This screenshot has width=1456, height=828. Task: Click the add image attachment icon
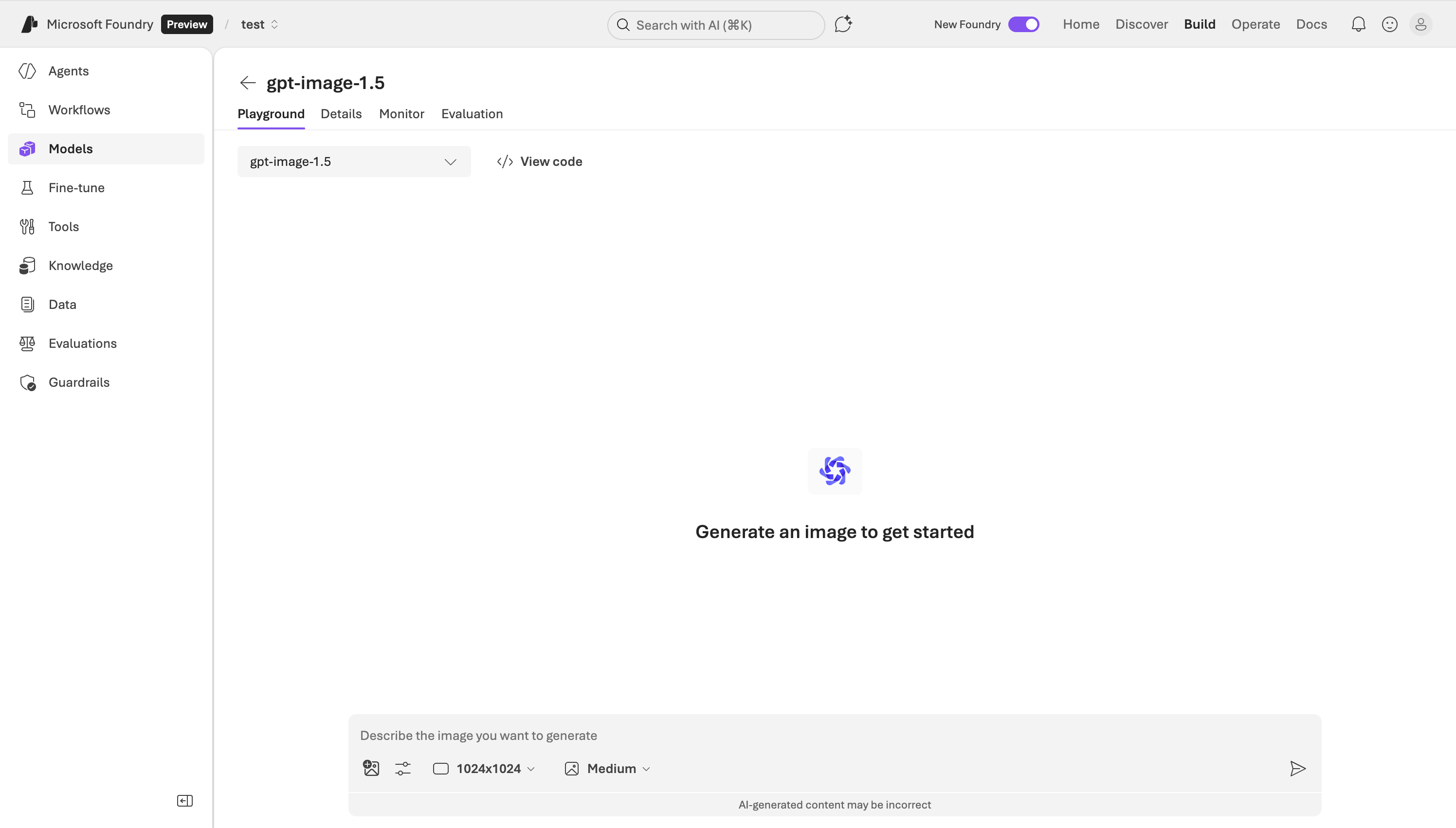pyautogui.click(x=371, y=768)
